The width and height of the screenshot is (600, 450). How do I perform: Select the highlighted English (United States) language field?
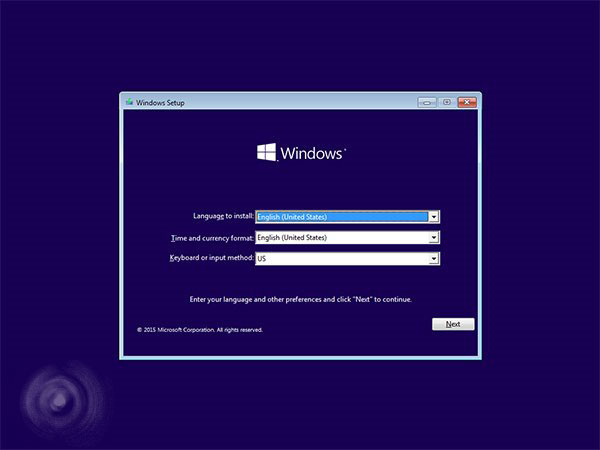point(342,217)
